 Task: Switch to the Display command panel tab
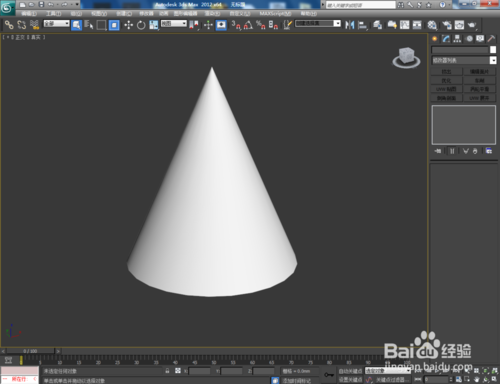480,39
